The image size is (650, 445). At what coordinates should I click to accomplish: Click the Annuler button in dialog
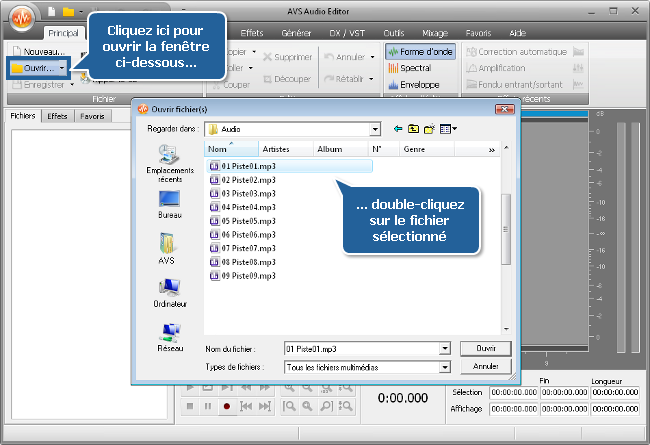[x=485, y=367]
